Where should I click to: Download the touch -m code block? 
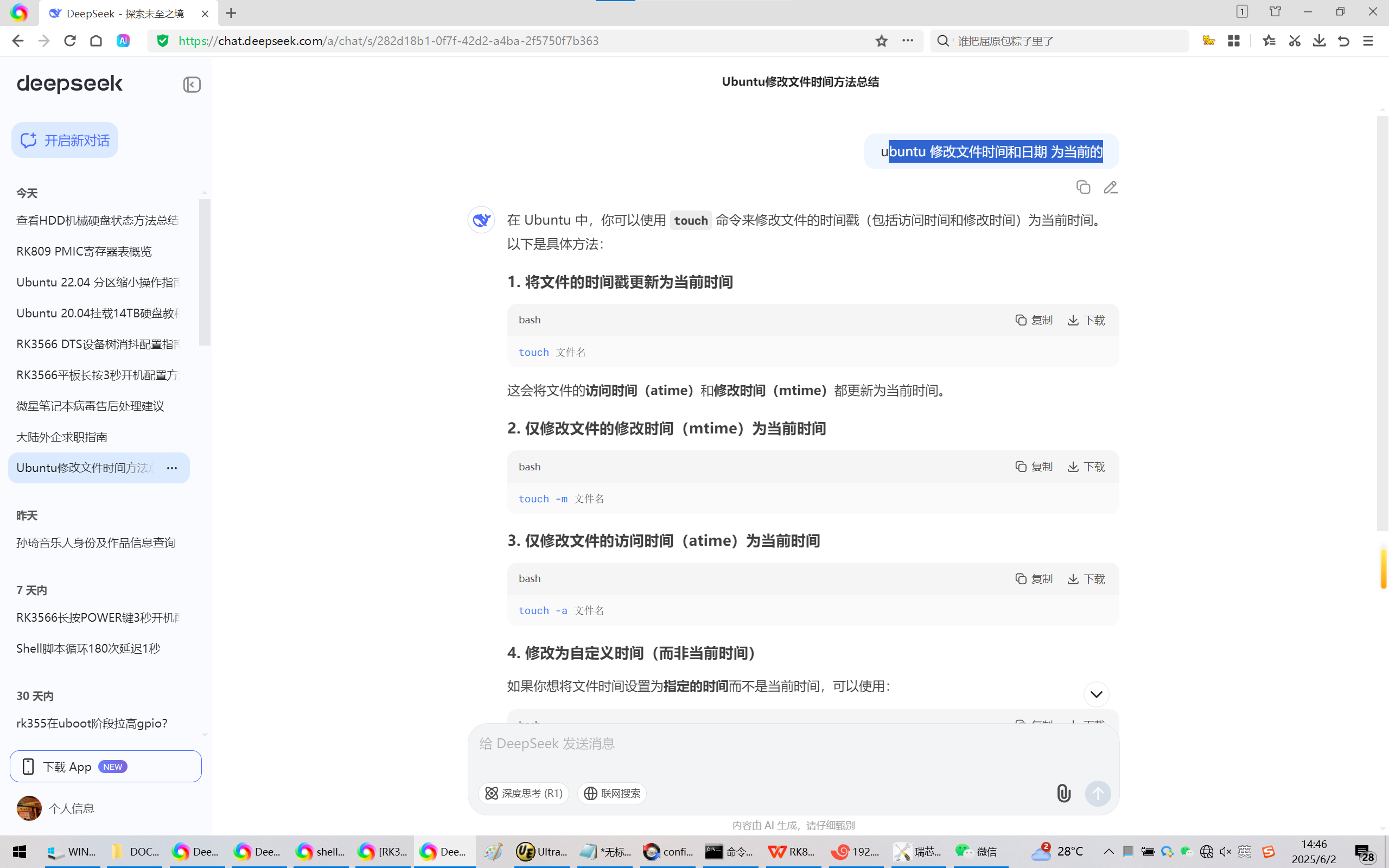pyautogui.click(x=1086, y=467)
